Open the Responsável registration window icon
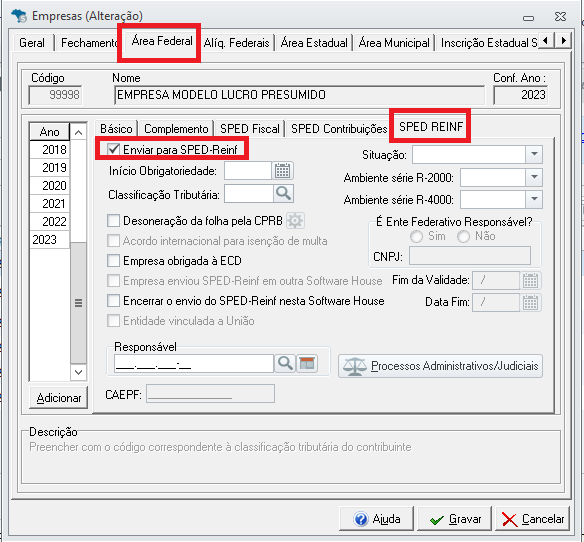This screenshot has height=542, width=584. pos(307,363)
